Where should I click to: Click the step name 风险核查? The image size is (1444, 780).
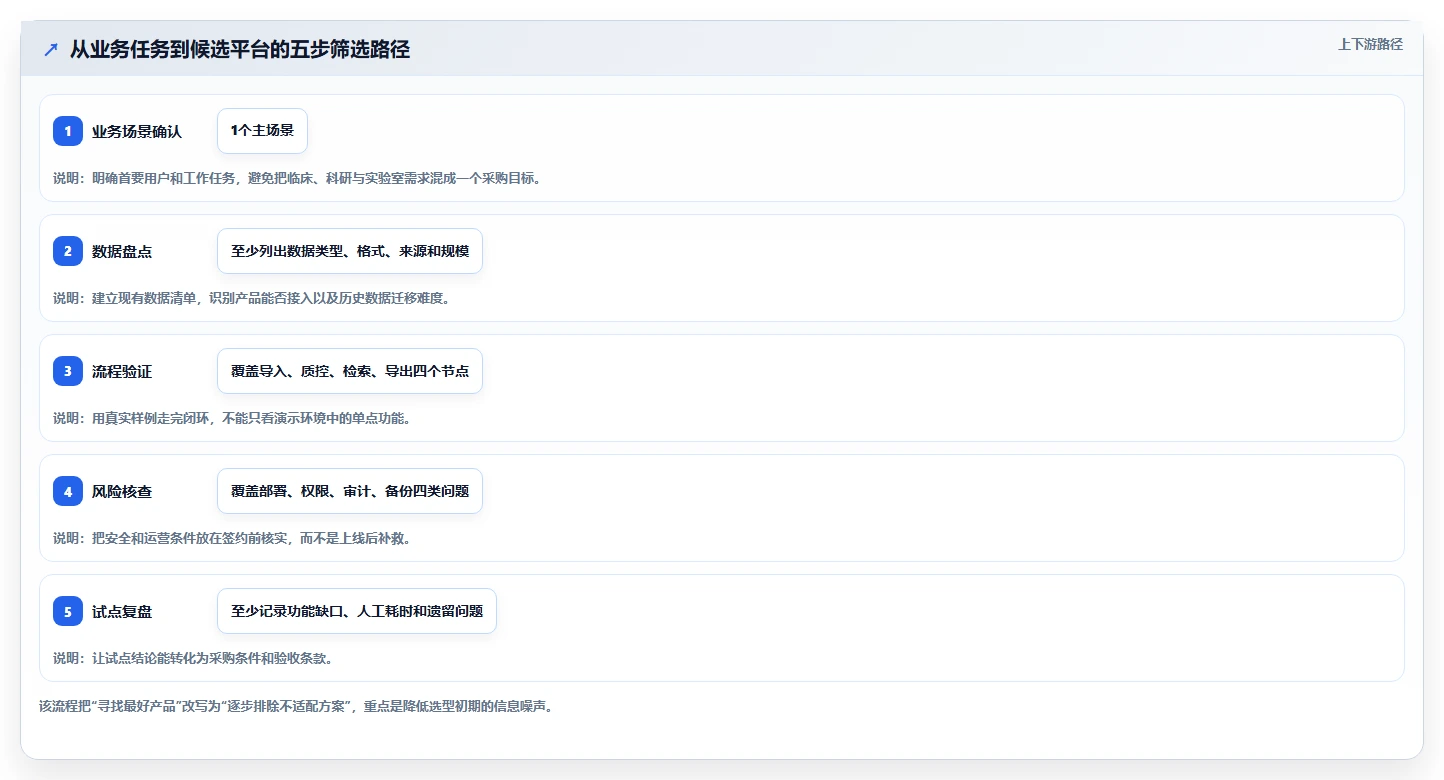[x=122, y=492]
